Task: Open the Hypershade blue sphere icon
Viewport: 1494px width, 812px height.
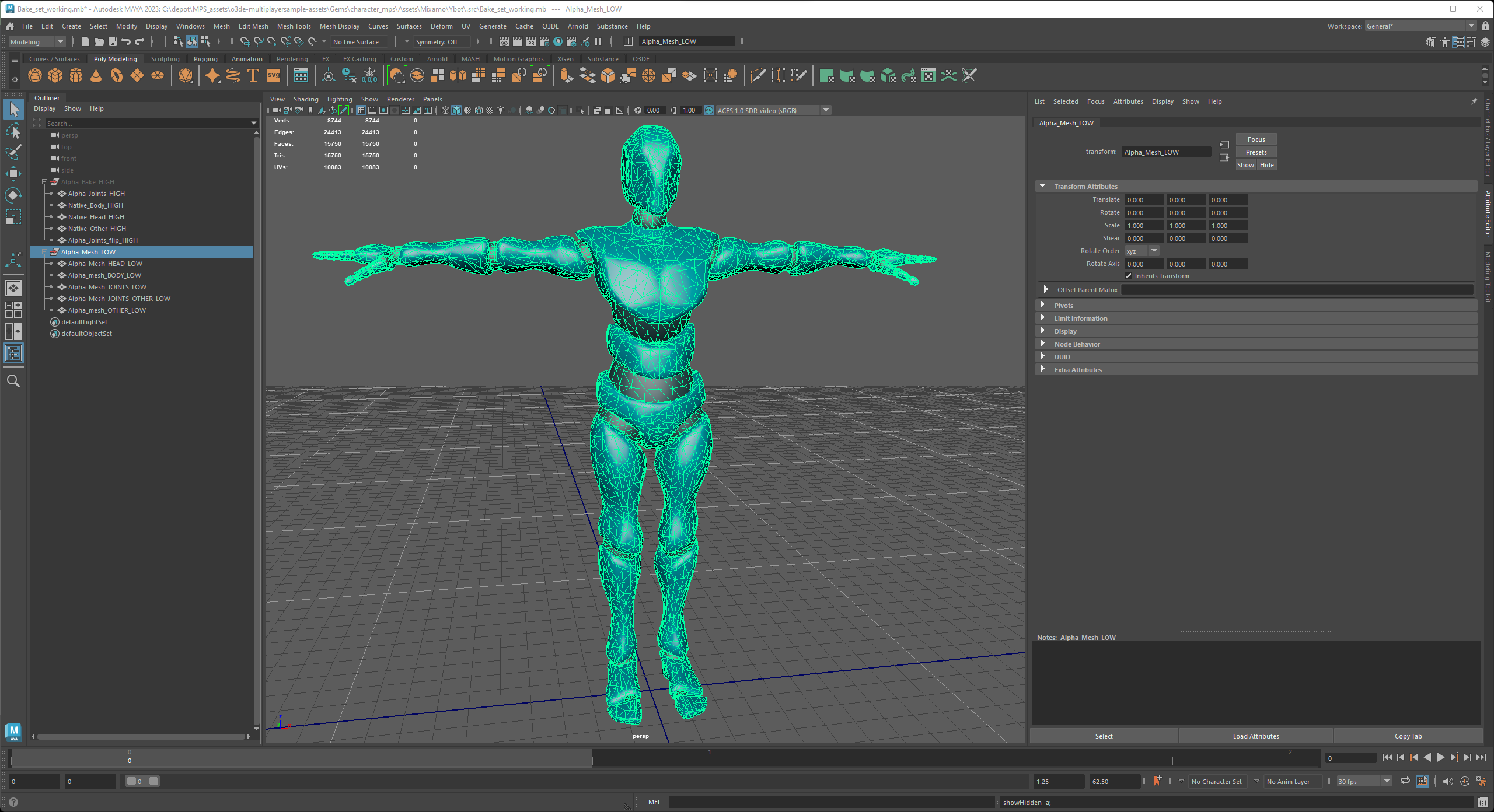Action: tap(558, 41)
